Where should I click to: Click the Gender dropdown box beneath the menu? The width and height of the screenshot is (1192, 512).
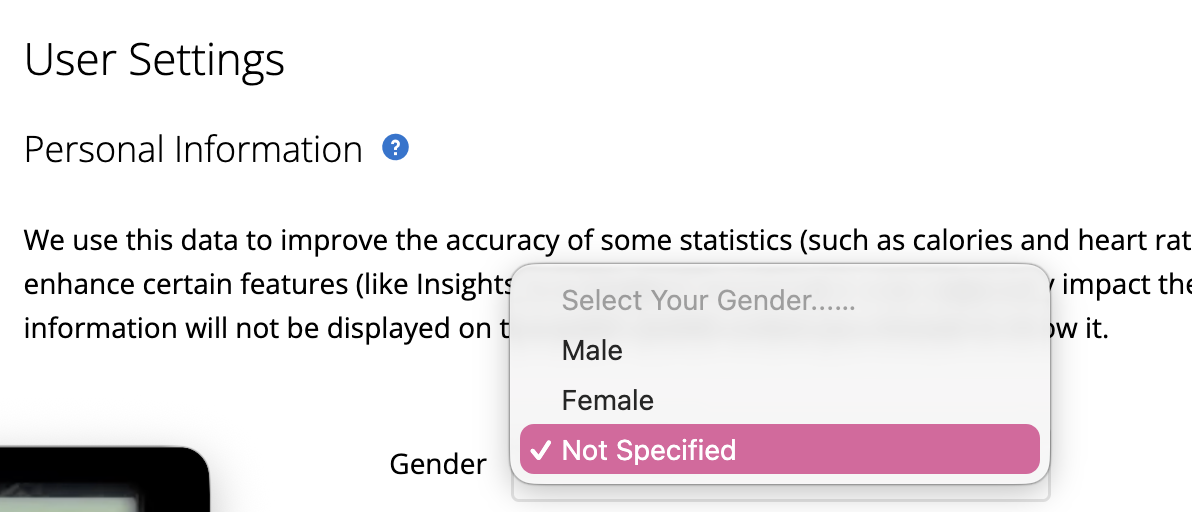click(x=780, y=492)
